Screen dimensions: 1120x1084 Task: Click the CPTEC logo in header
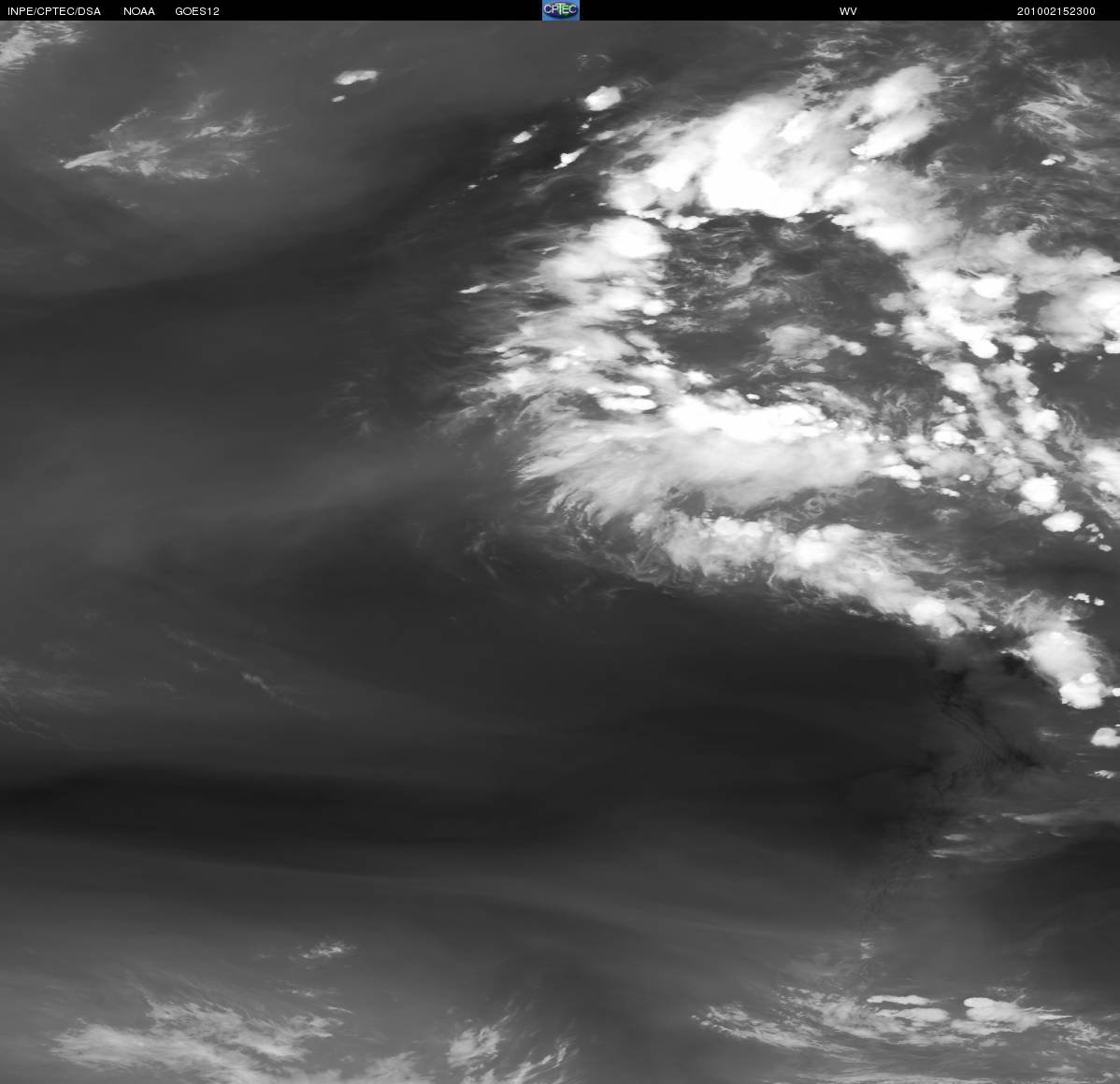tap(561, 10)
